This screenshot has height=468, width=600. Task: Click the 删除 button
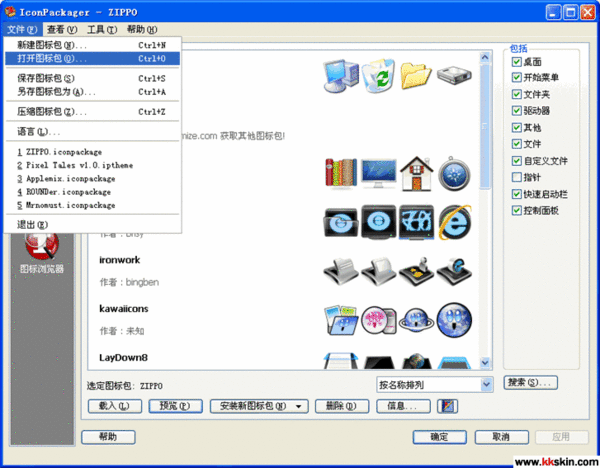pos(342,406)
